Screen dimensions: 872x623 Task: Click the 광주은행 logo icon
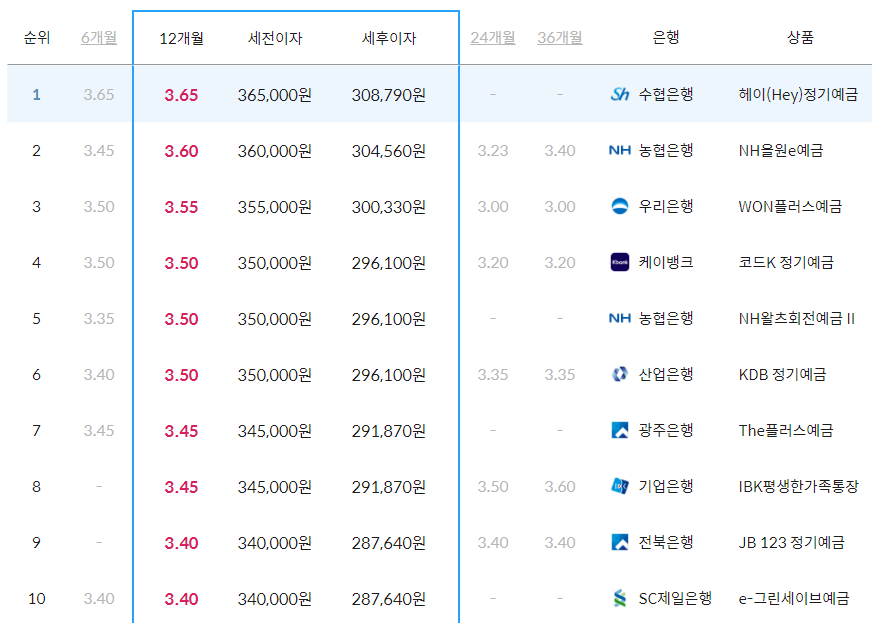coord(620,430)
